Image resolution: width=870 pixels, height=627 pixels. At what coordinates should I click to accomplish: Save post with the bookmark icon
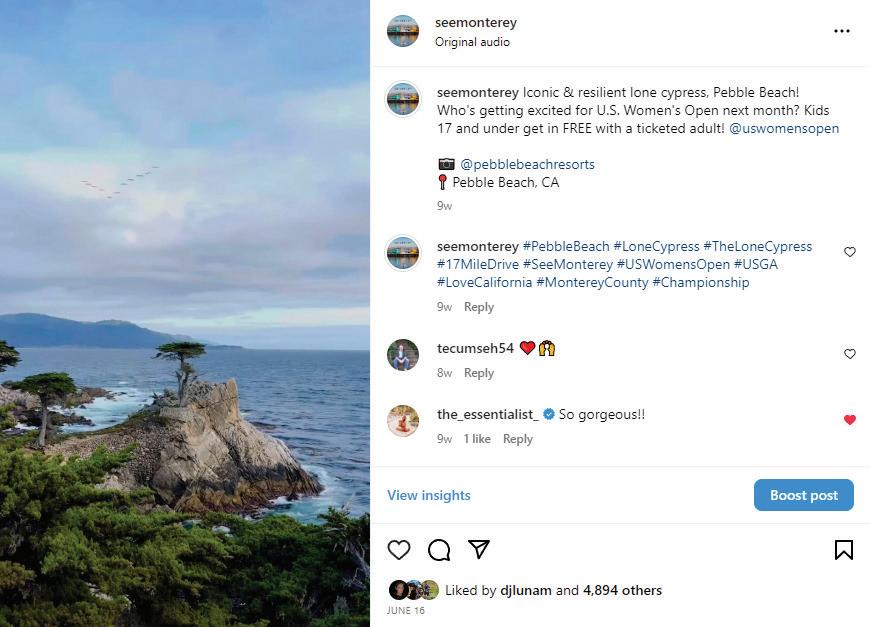click(x=843, y=550)
